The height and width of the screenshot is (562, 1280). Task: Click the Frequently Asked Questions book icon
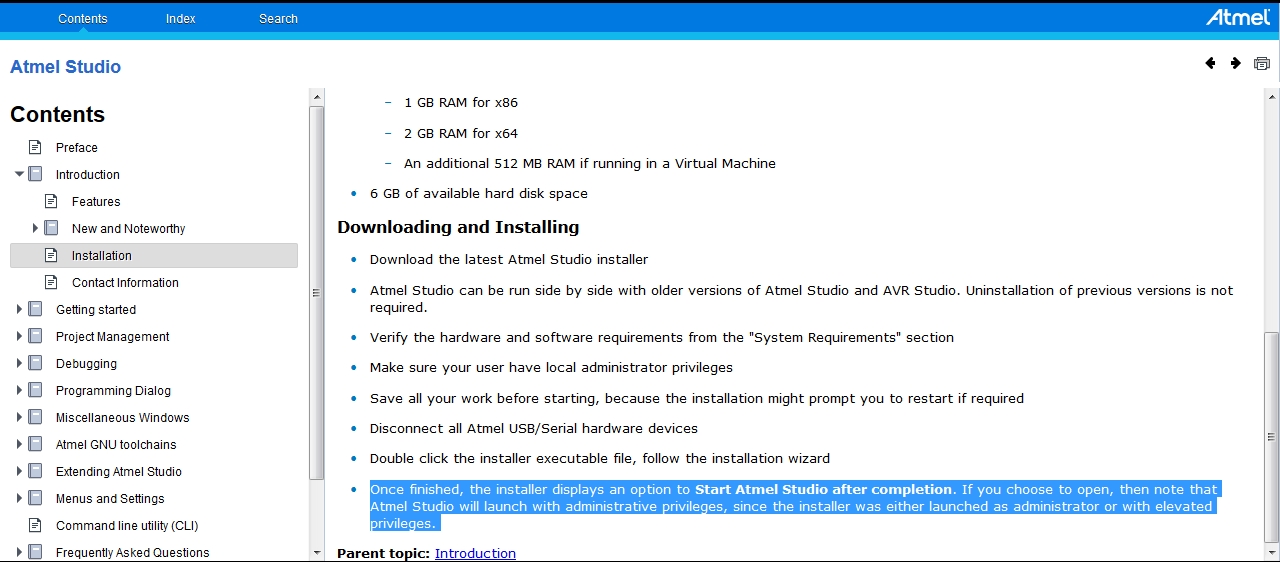click(x=35, y=552)
